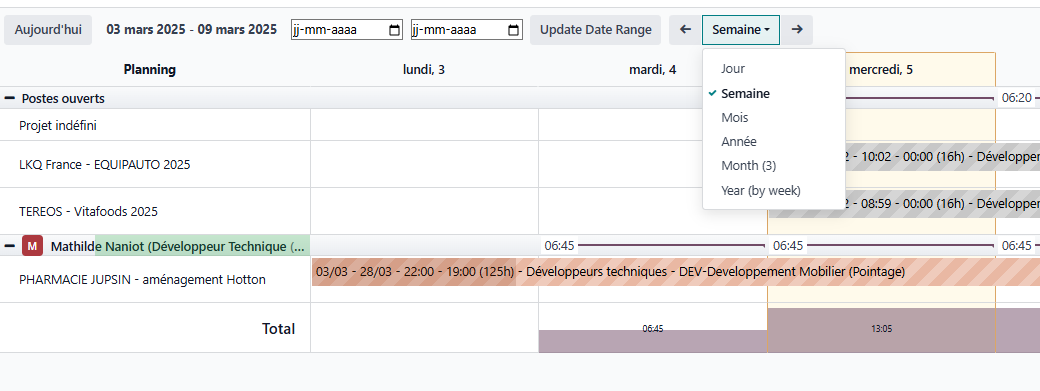Click the first jj-mm-aaaa date input
This screenshot has width=1040, height=391.
[x=346, y=30]
